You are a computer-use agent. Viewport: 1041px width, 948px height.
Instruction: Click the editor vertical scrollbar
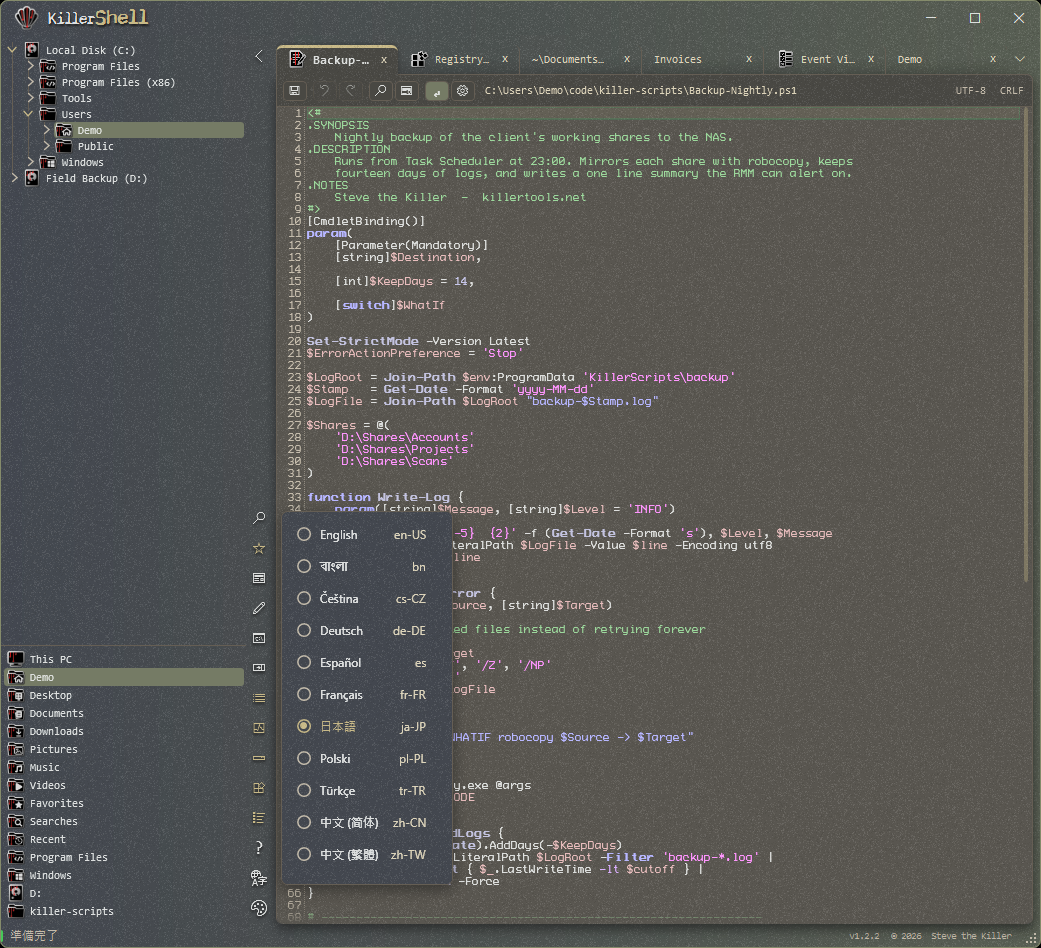pos(1027,345)
